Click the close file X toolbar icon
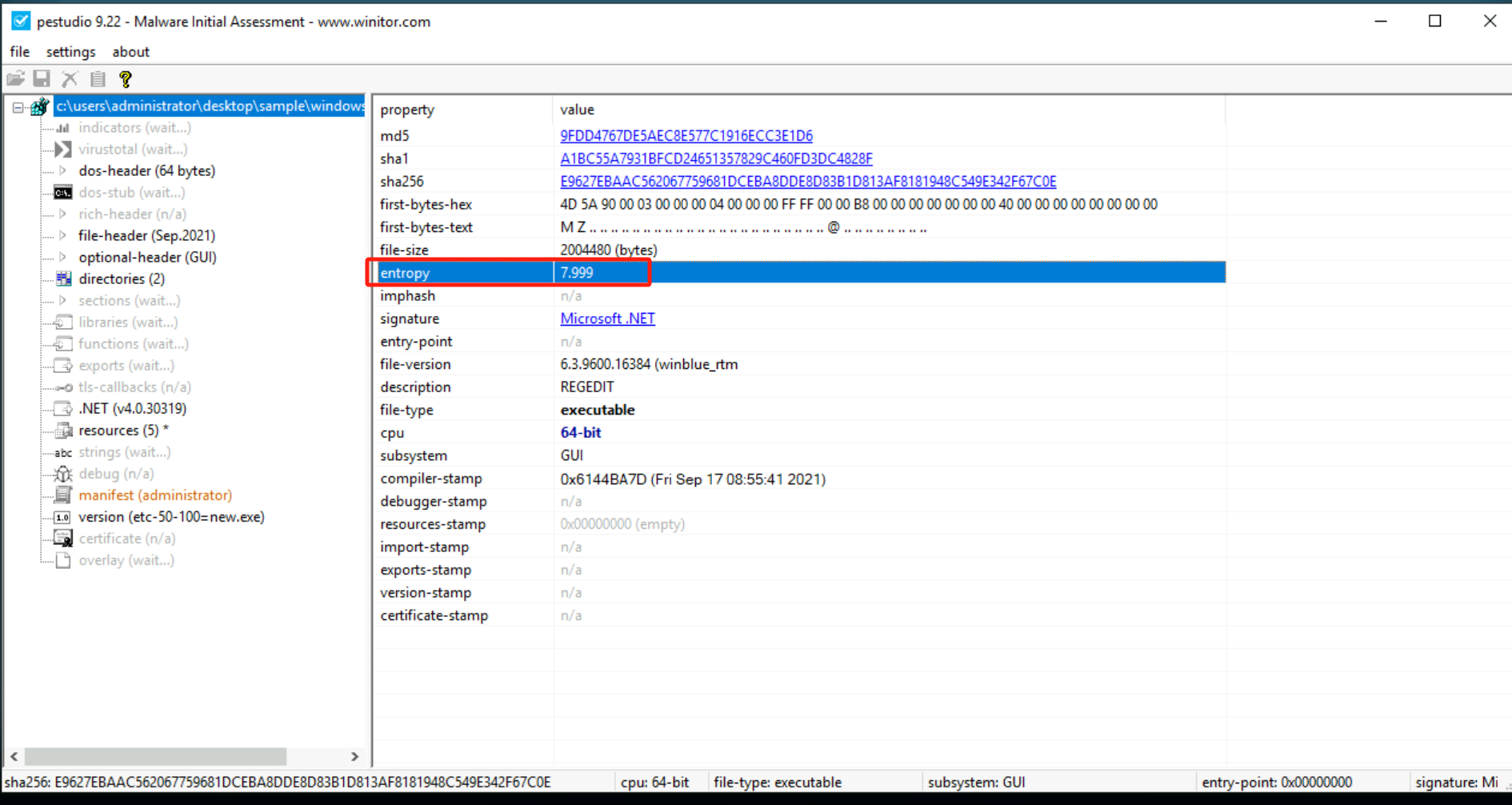Screen dimensions: 1512x805 (x=70, y=78)
